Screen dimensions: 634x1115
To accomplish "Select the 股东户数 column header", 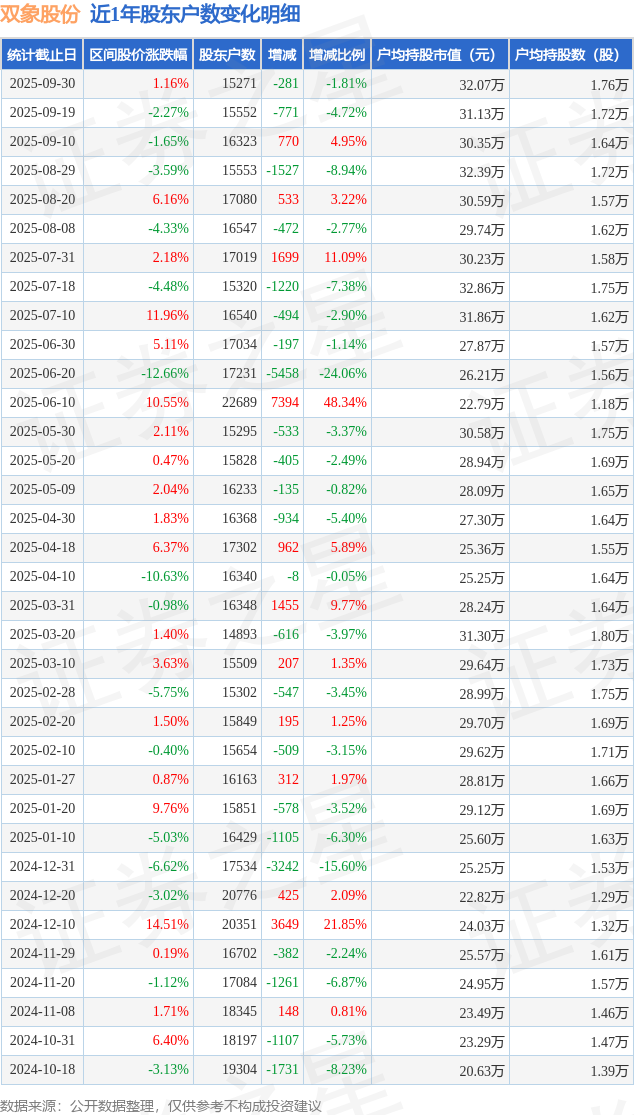I will point(227,55).
